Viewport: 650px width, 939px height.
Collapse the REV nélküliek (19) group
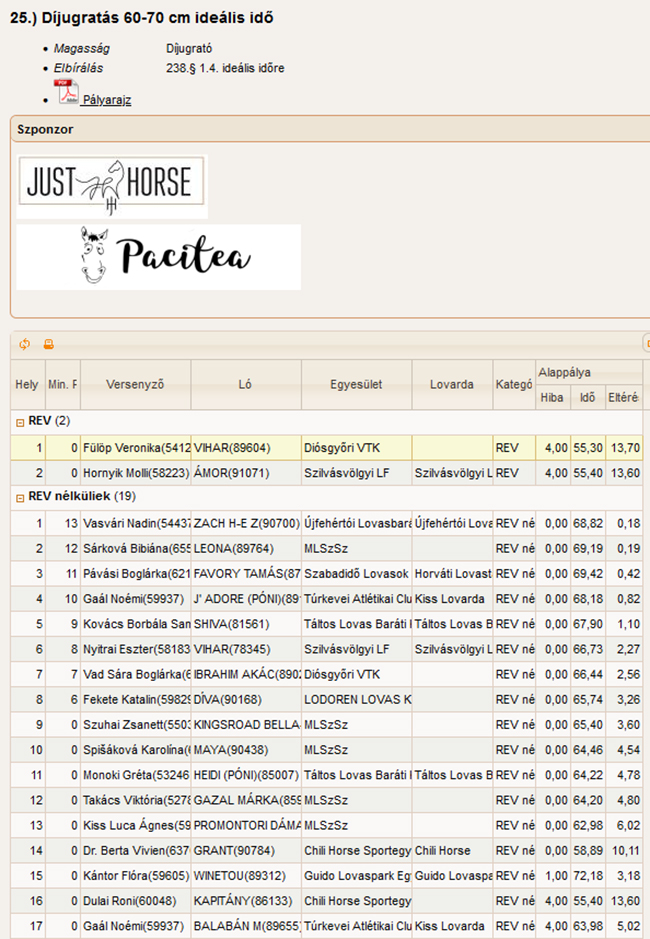[20, 497]
